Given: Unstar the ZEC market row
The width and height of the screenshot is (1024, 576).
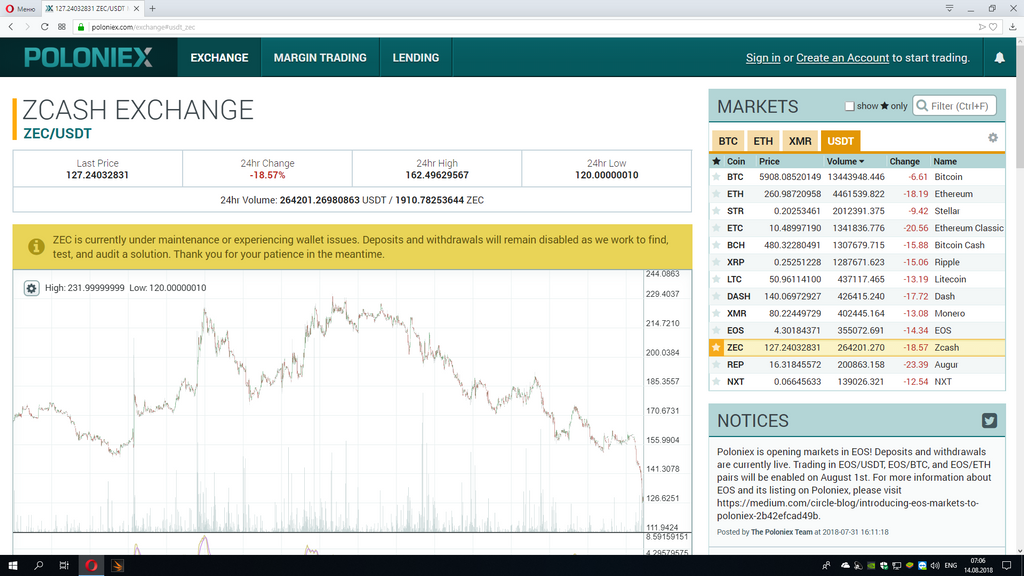Looking at the screenshot, I should [716, 347].
